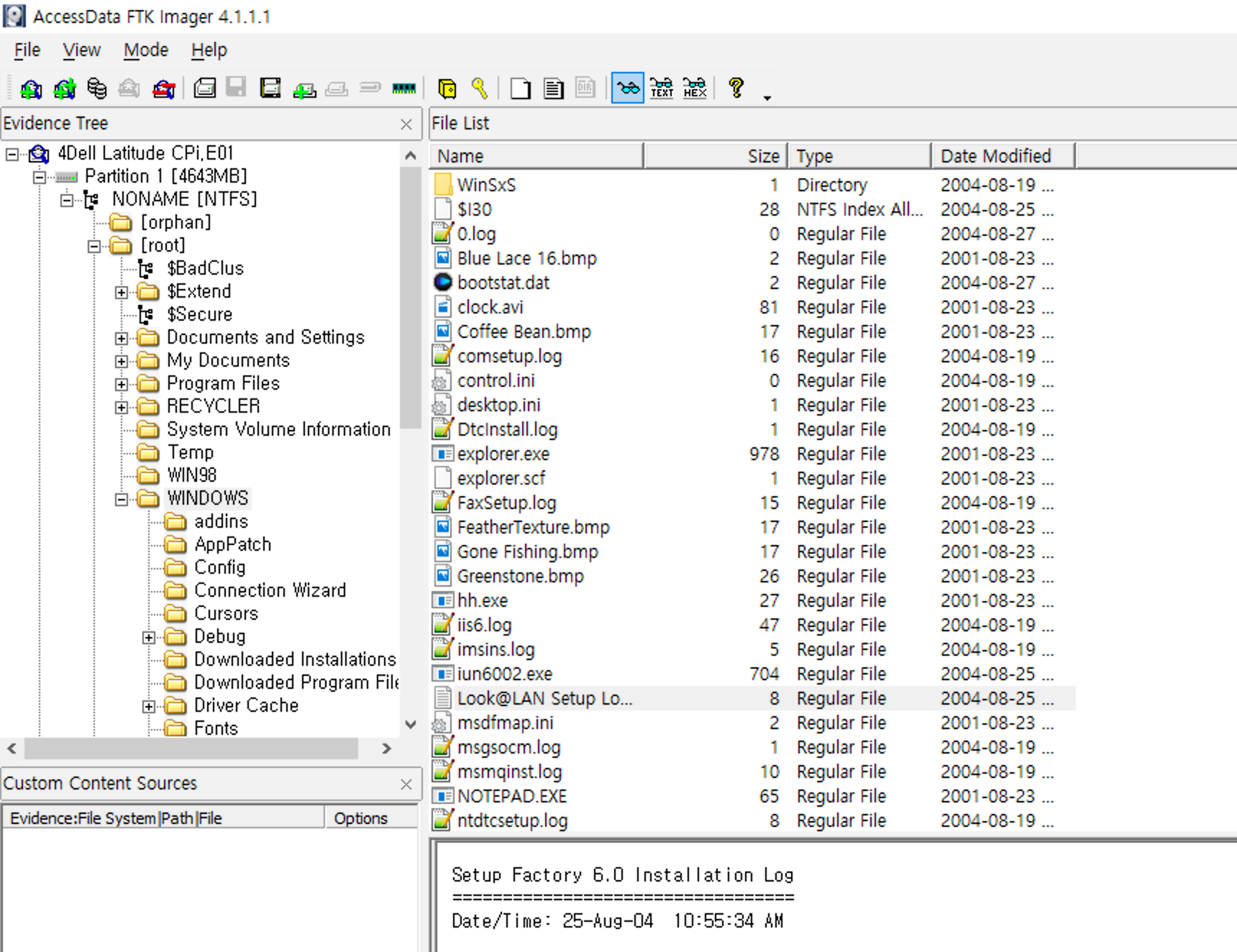Collapse the NONAME [NTFS] node
This screenshot has height=952, width=1237.
(x=67, y=200)
